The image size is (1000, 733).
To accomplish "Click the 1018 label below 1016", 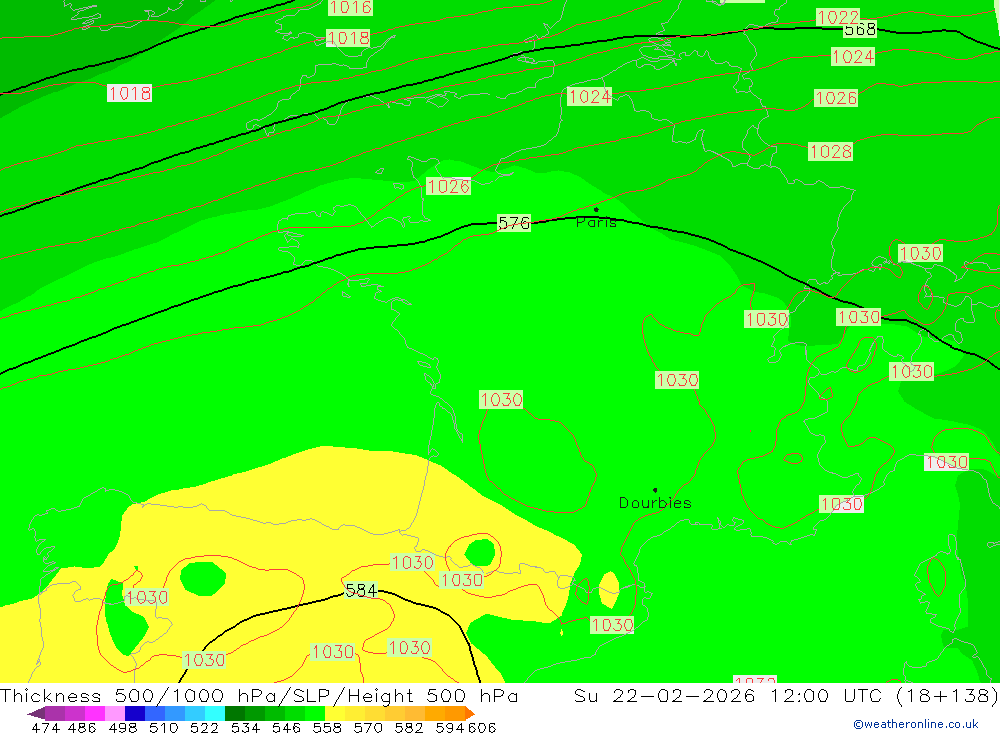I will pos(348,38).
